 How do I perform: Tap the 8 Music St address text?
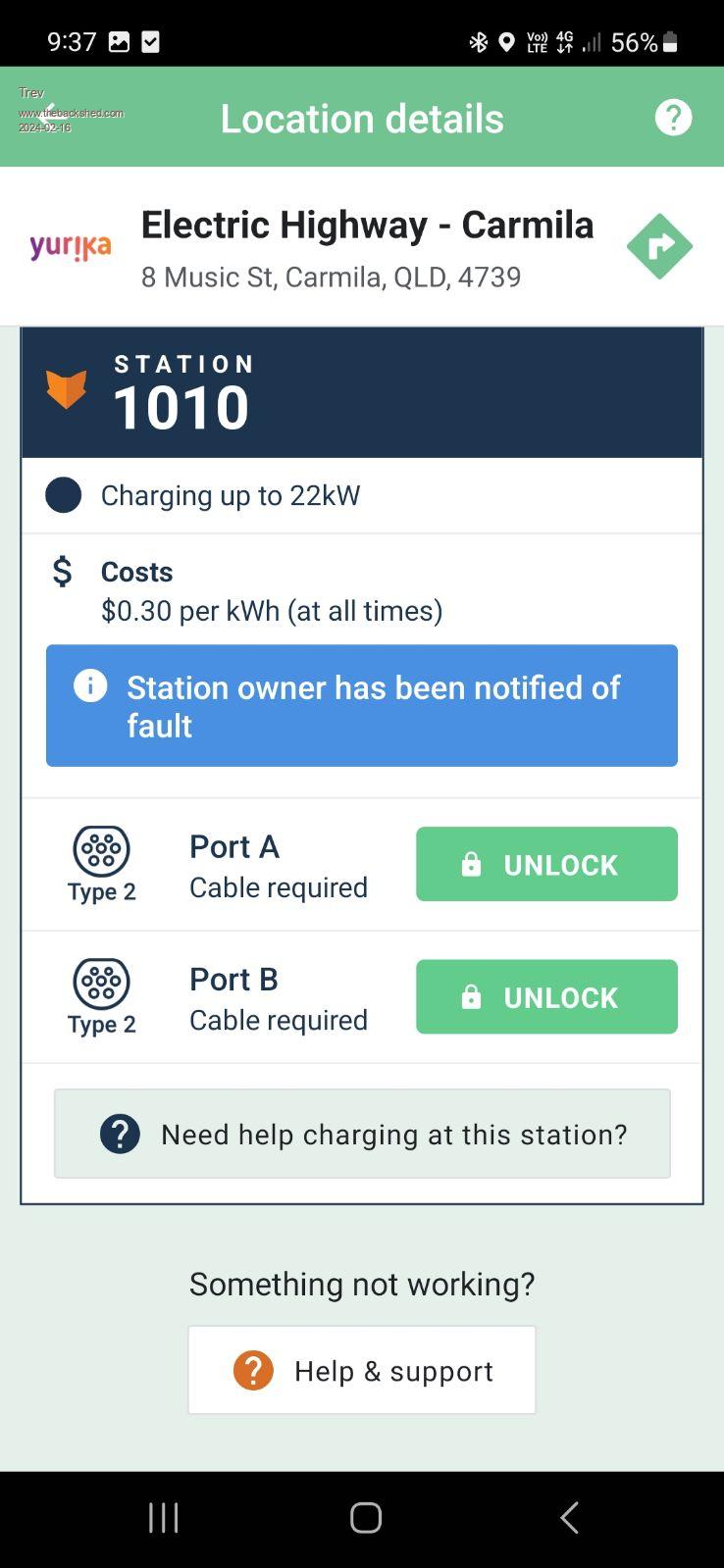pyautogui.click(x=331, y=277)
